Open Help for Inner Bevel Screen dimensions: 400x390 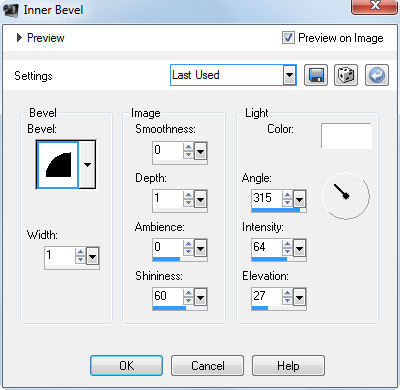[288, 366]
